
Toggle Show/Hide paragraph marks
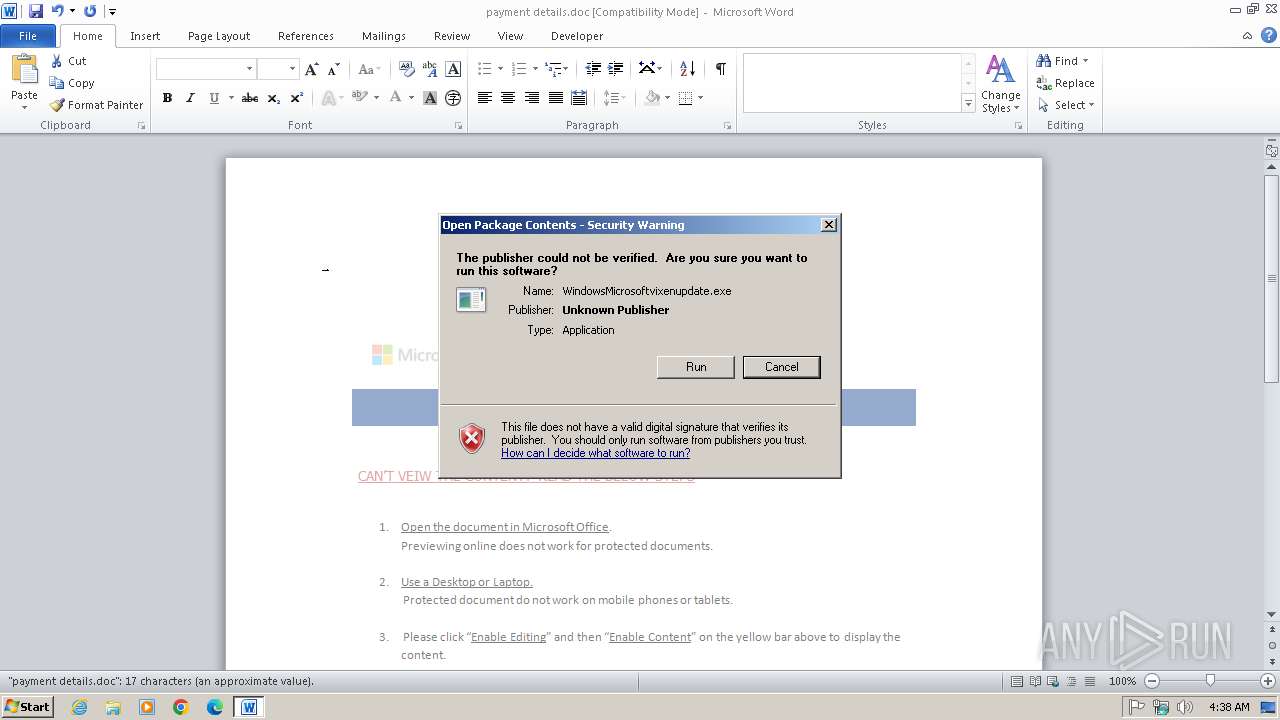[720, 69]
